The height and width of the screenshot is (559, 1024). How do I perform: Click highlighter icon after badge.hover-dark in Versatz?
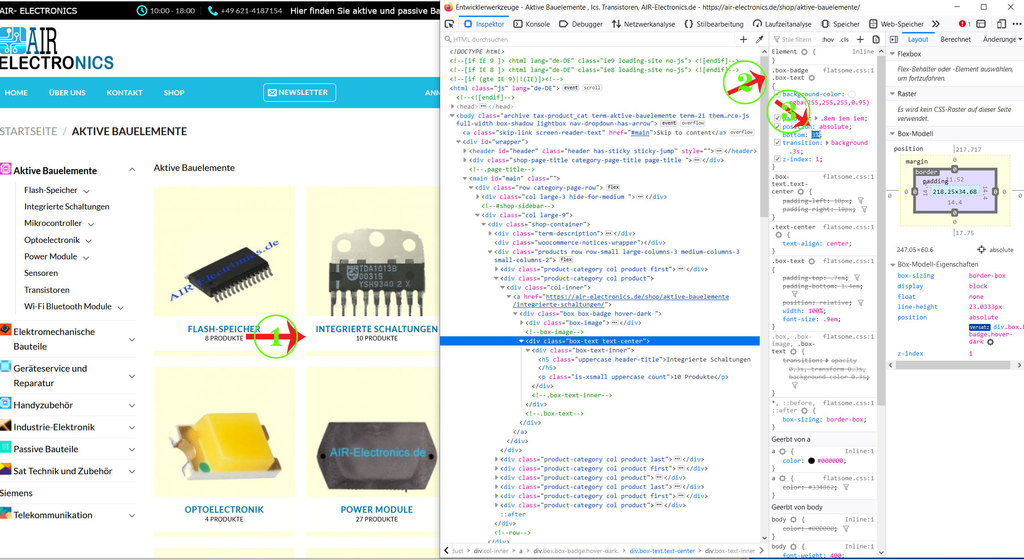pos(990,342)
